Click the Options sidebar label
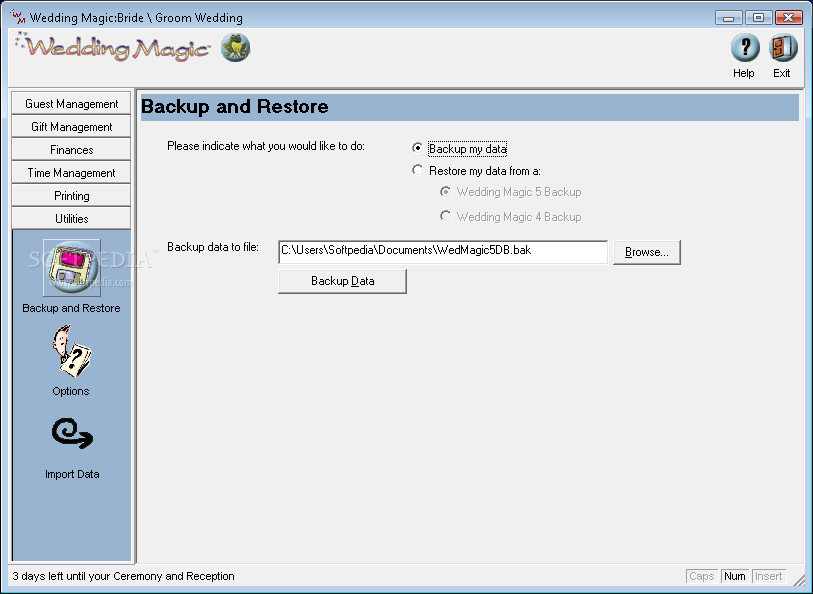This screenshot has height=594, width=813. (71, 391)
